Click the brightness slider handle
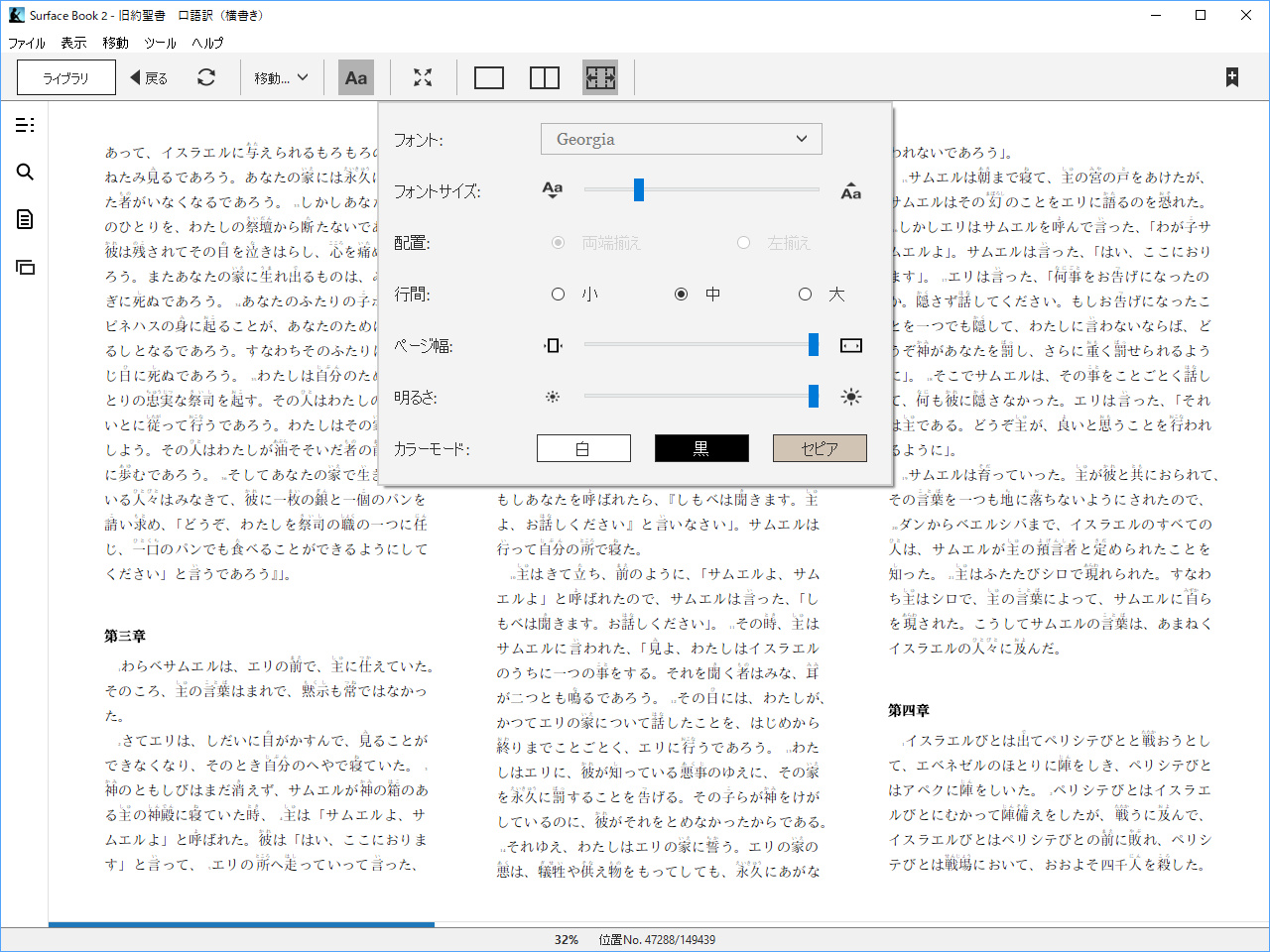 [x=814, y=396]
